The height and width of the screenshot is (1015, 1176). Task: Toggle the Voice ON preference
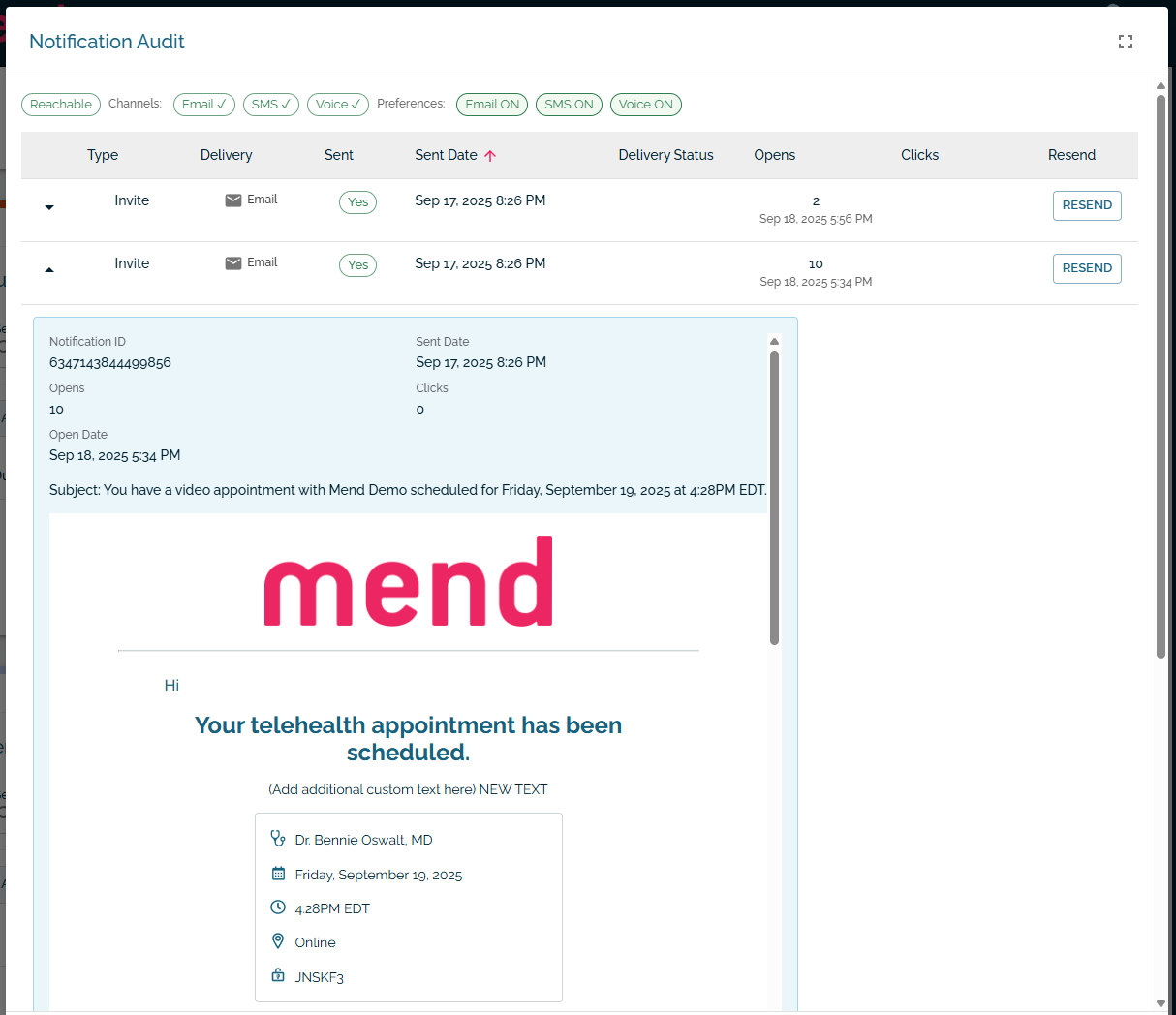click(646, 105)
